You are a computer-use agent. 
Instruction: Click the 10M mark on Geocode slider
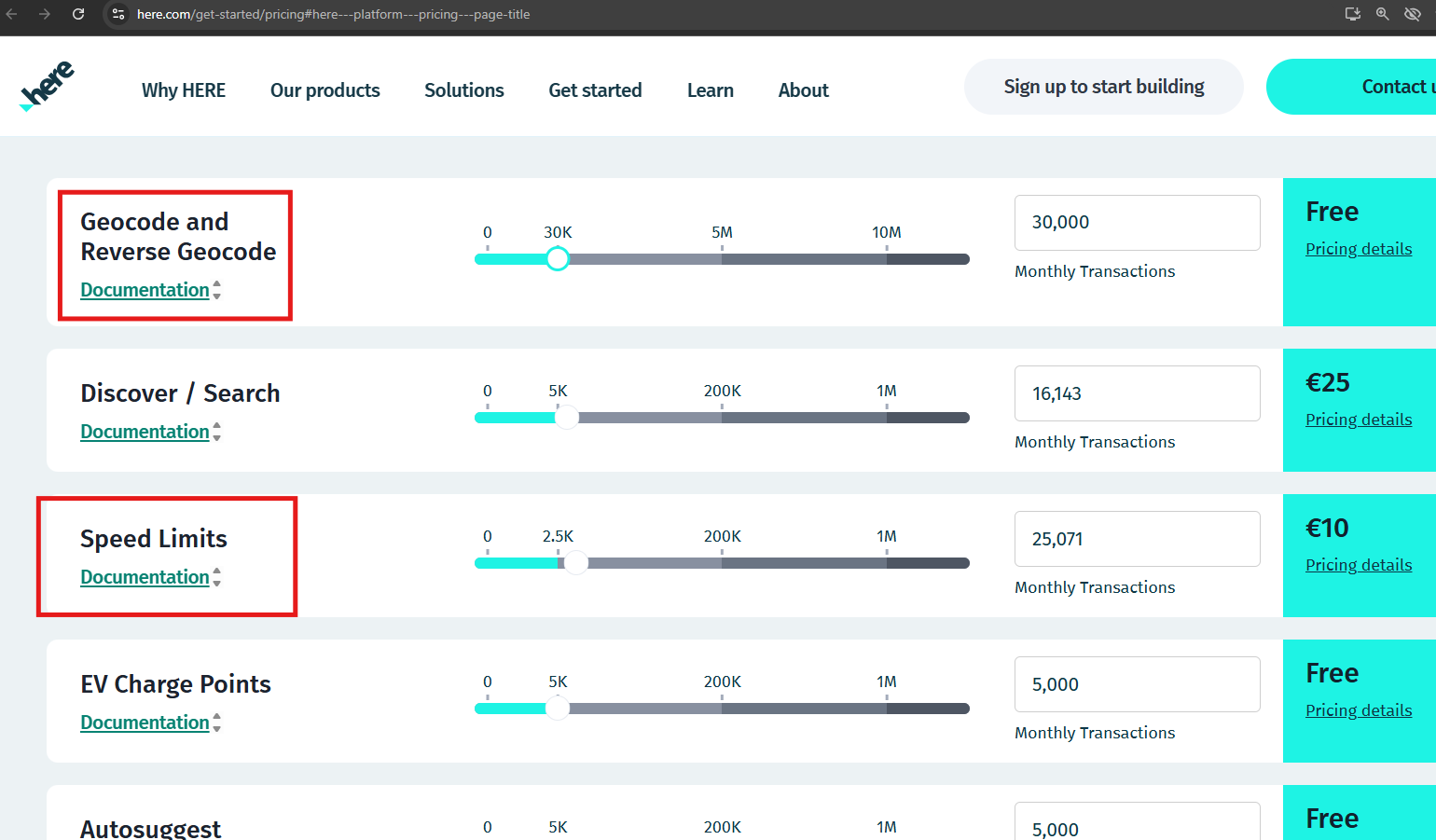pyautogui.click(x=887, y=232)
